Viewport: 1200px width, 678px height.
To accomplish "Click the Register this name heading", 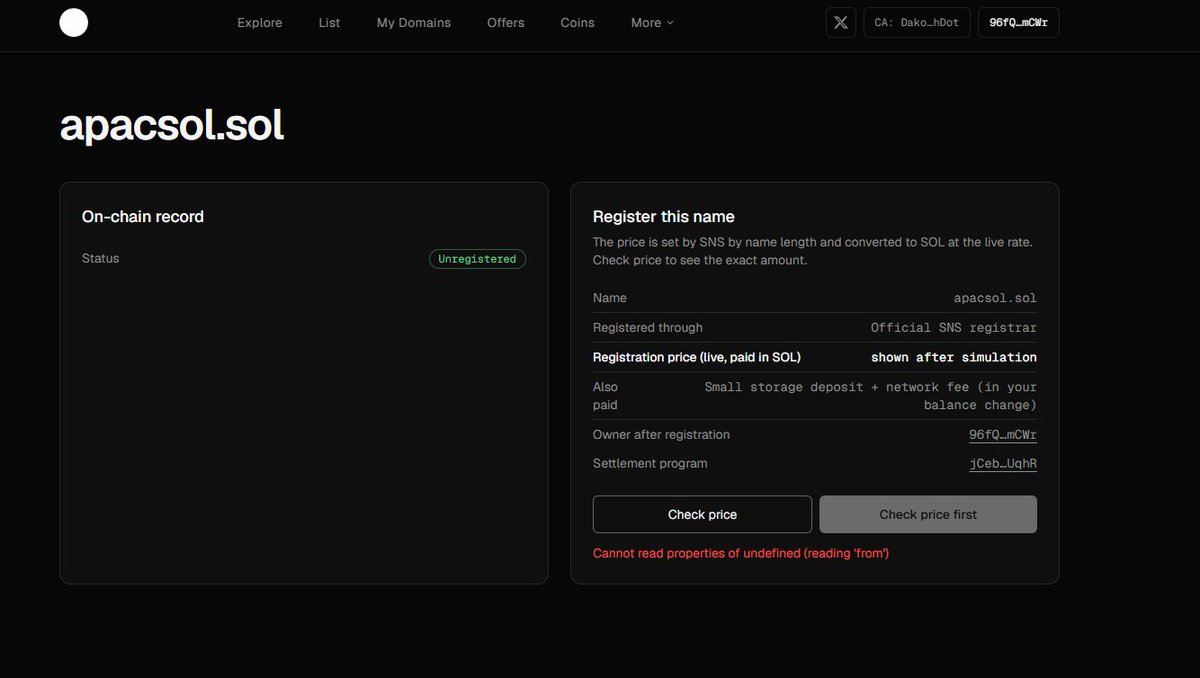I will coord(664,217).
